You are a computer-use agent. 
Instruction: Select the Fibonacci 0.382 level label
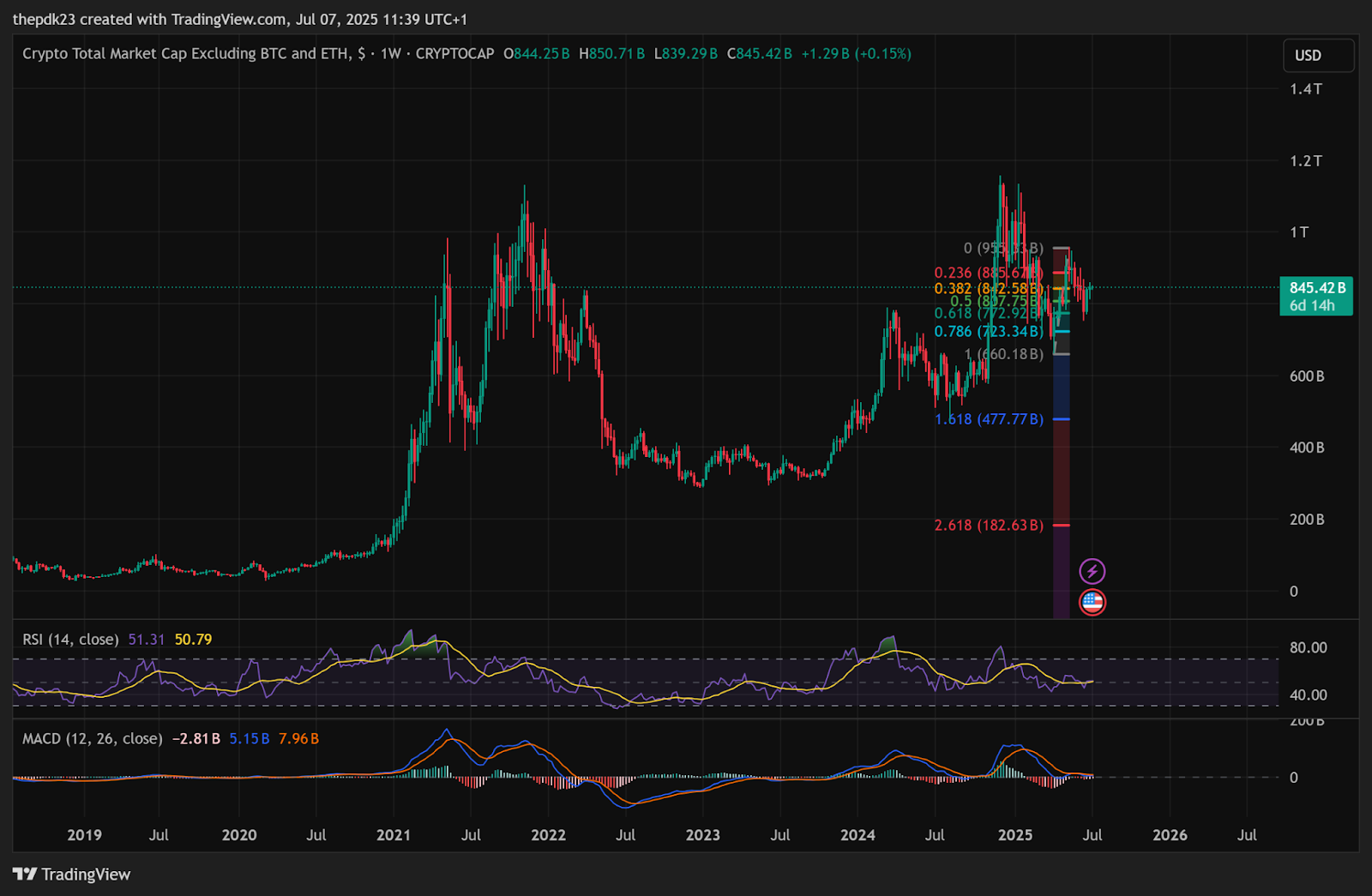click(x=988, y=288)
